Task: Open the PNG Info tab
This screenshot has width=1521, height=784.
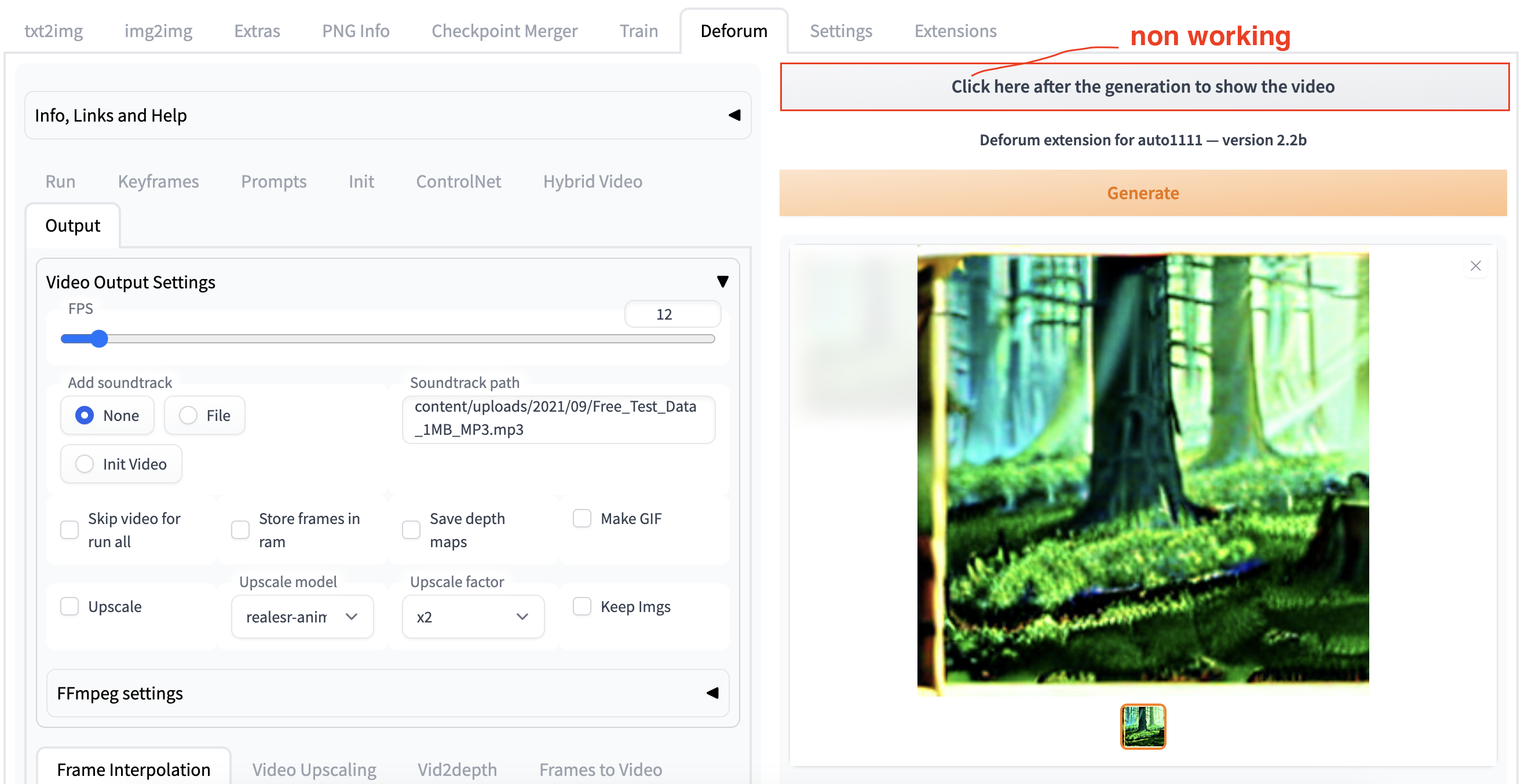Action: pos(356,31)
